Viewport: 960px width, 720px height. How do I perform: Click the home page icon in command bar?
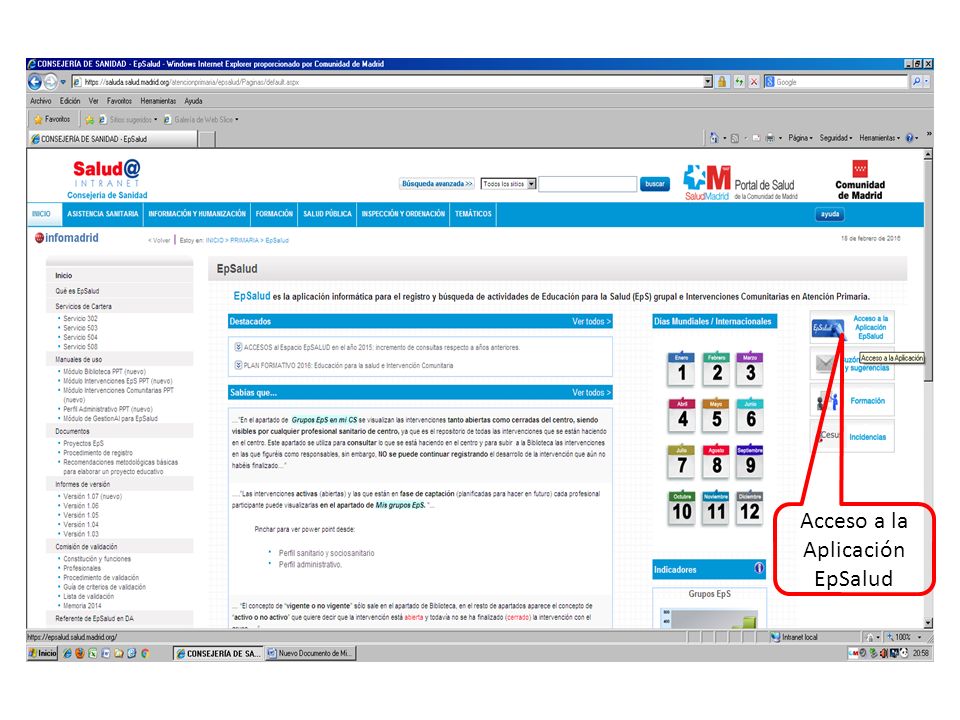pyautogui.click(x=714, y=138)
